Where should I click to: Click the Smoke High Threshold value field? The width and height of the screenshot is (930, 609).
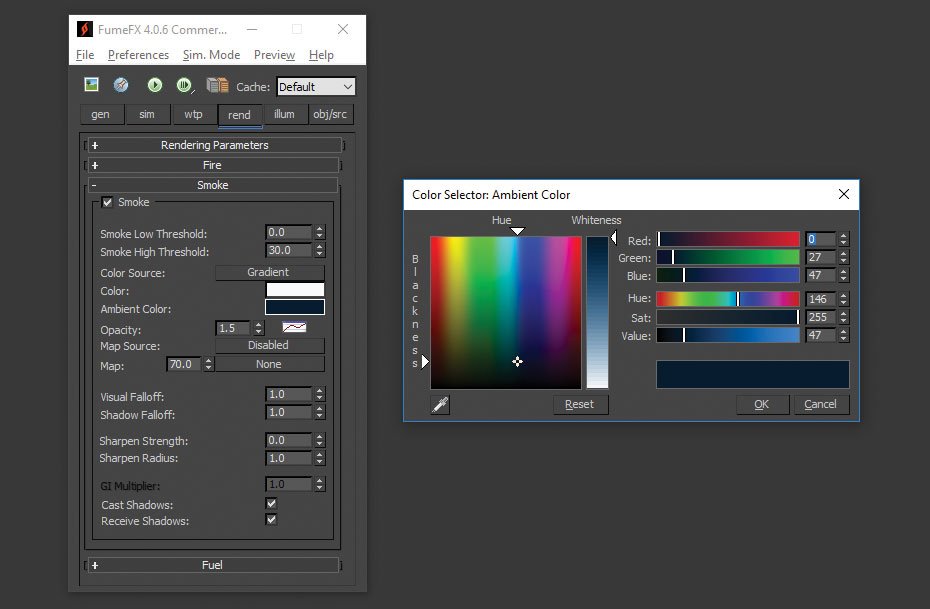click(288, 250)
